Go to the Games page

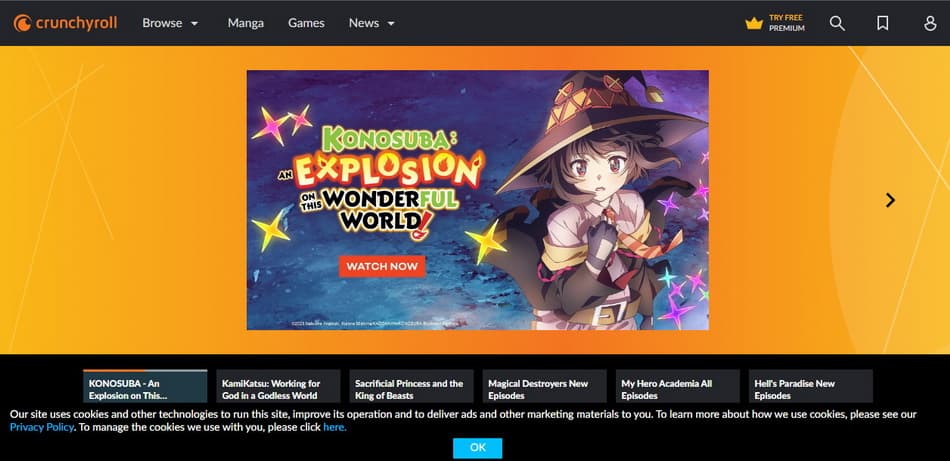(306, 23)
